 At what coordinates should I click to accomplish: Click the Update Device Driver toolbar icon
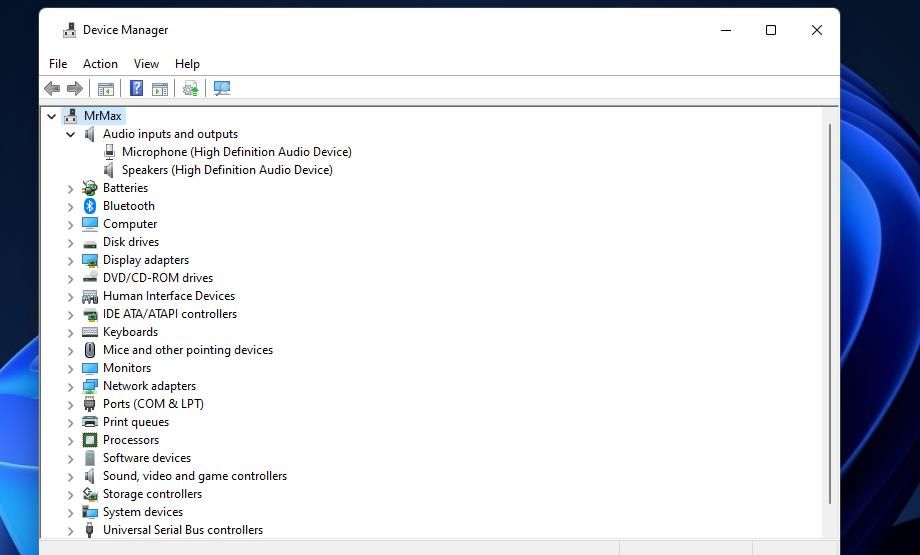click(x=191, y=89)
